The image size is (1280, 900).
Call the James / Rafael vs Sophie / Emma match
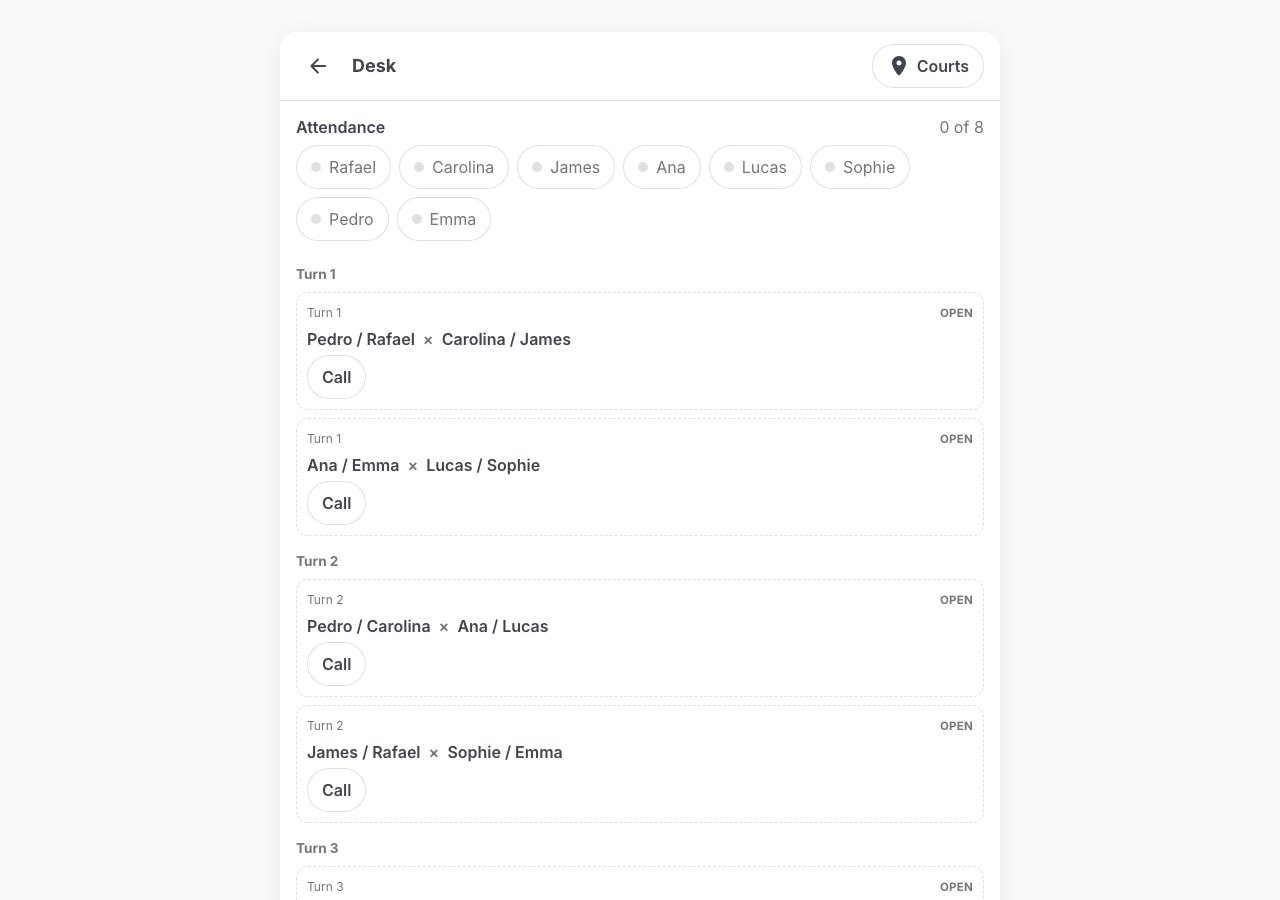point(336,790)
